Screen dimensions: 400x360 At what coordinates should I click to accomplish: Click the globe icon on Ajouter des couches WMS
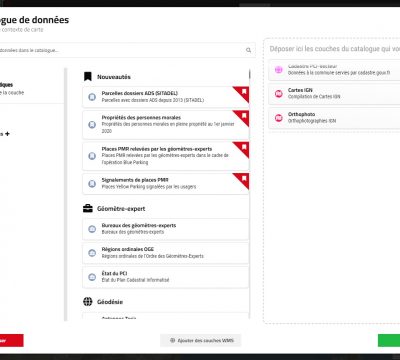172,340
